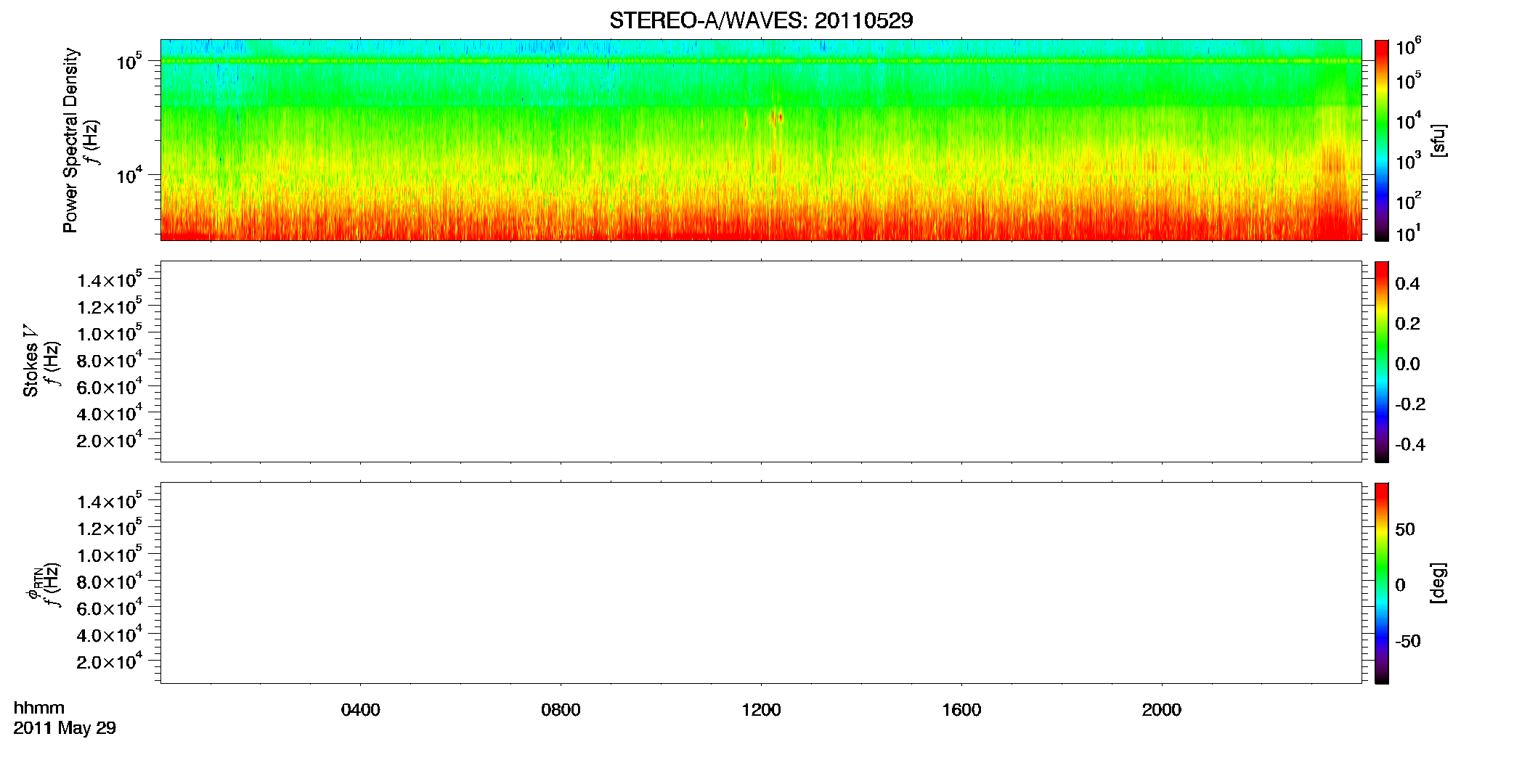Viewport: 1522px width, 784px height.
Task: Select the 1200 time axis label
Action: tap(761, 710)
